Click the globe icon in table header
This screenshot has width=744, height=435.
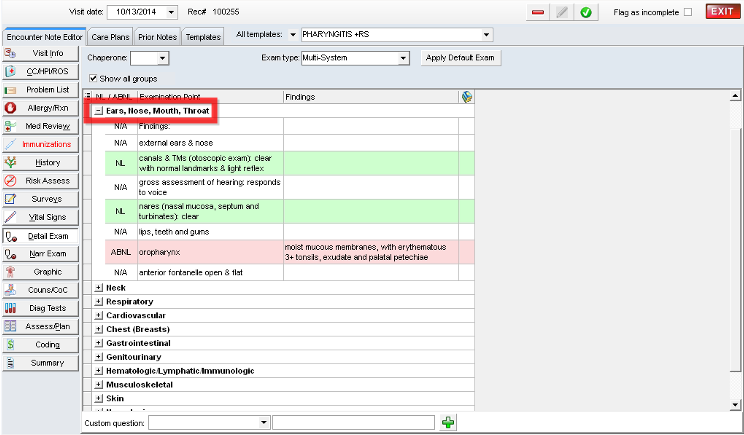pos(467,97)
